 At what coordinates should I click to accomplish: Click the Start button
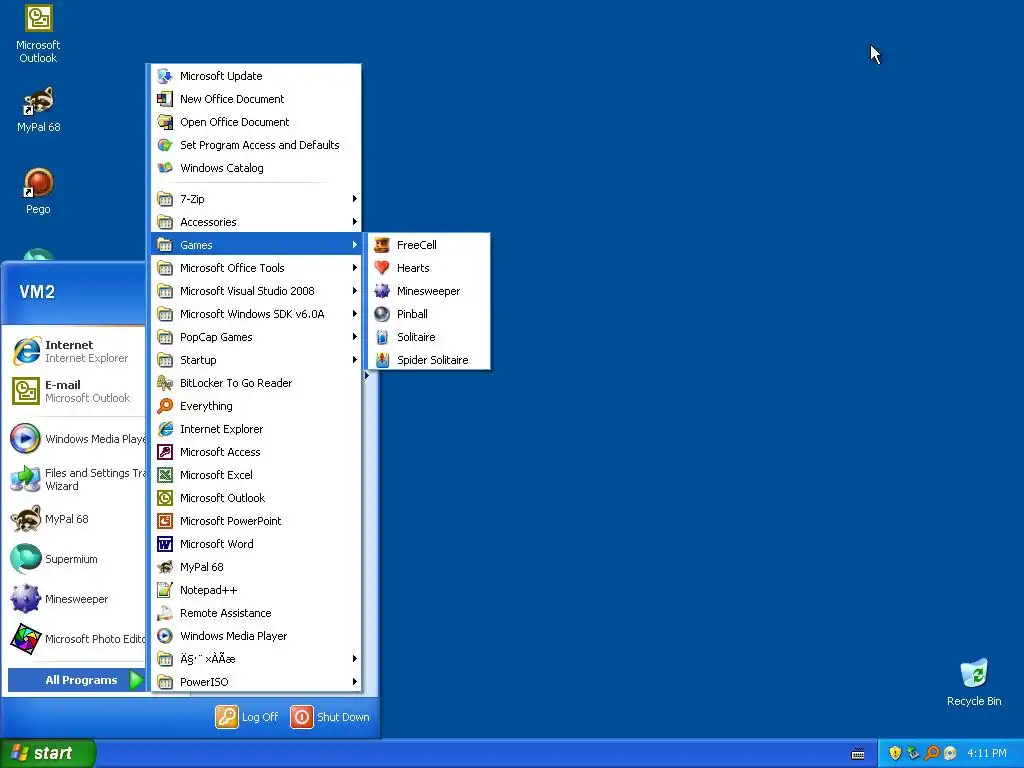point(47,753)
